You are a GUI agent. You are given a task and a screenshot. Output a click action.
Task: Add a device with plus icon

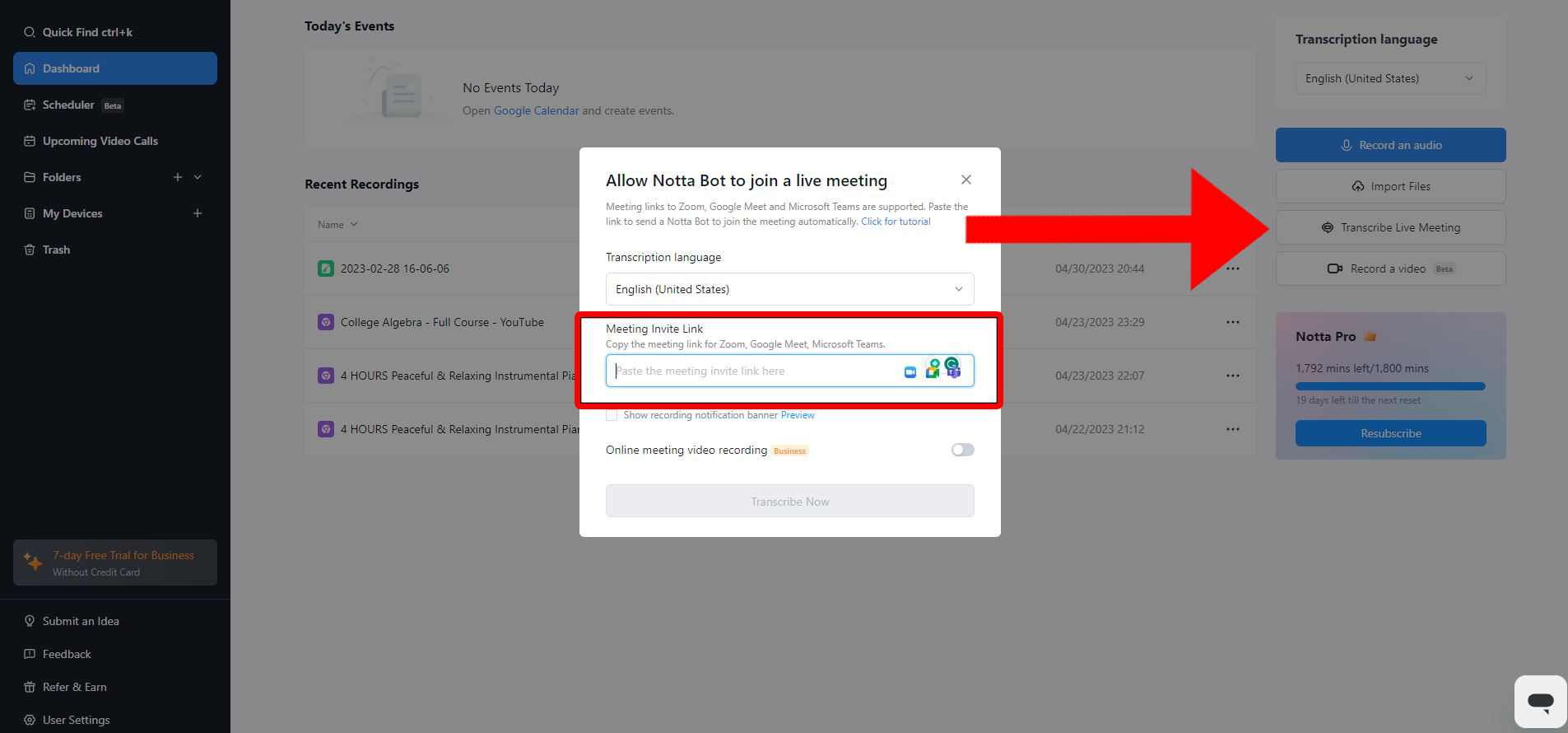coord(198,213)
